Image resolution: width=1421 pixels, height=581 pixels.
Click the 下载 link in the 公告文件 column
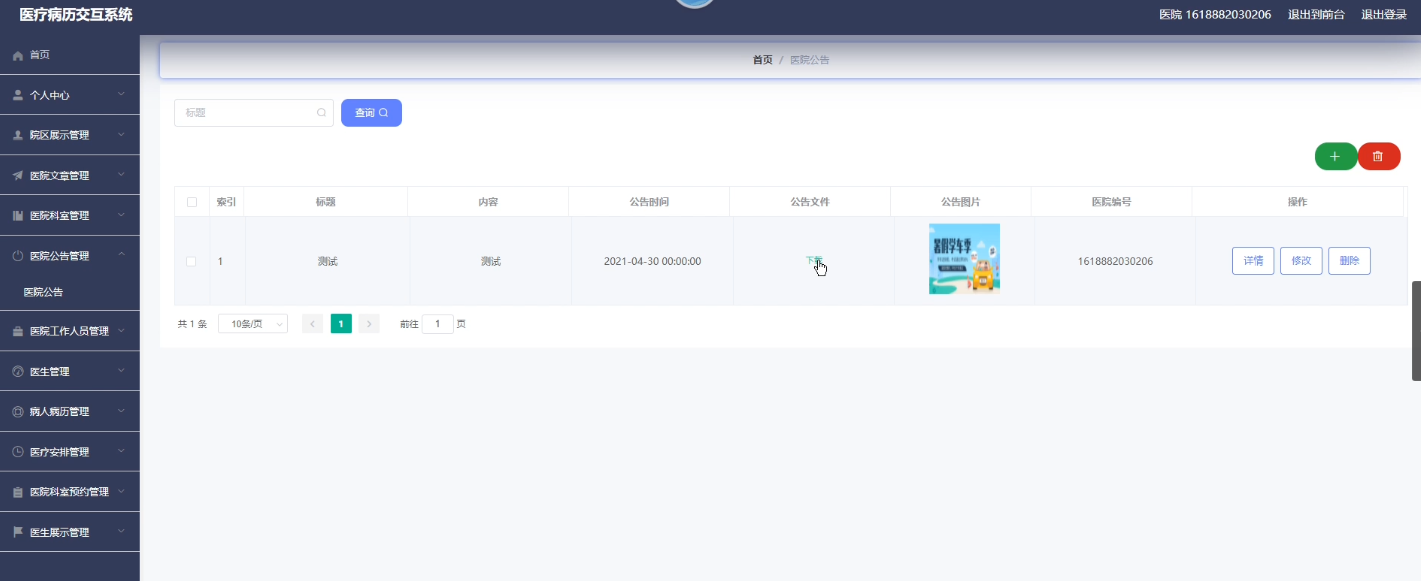(813, 261)
